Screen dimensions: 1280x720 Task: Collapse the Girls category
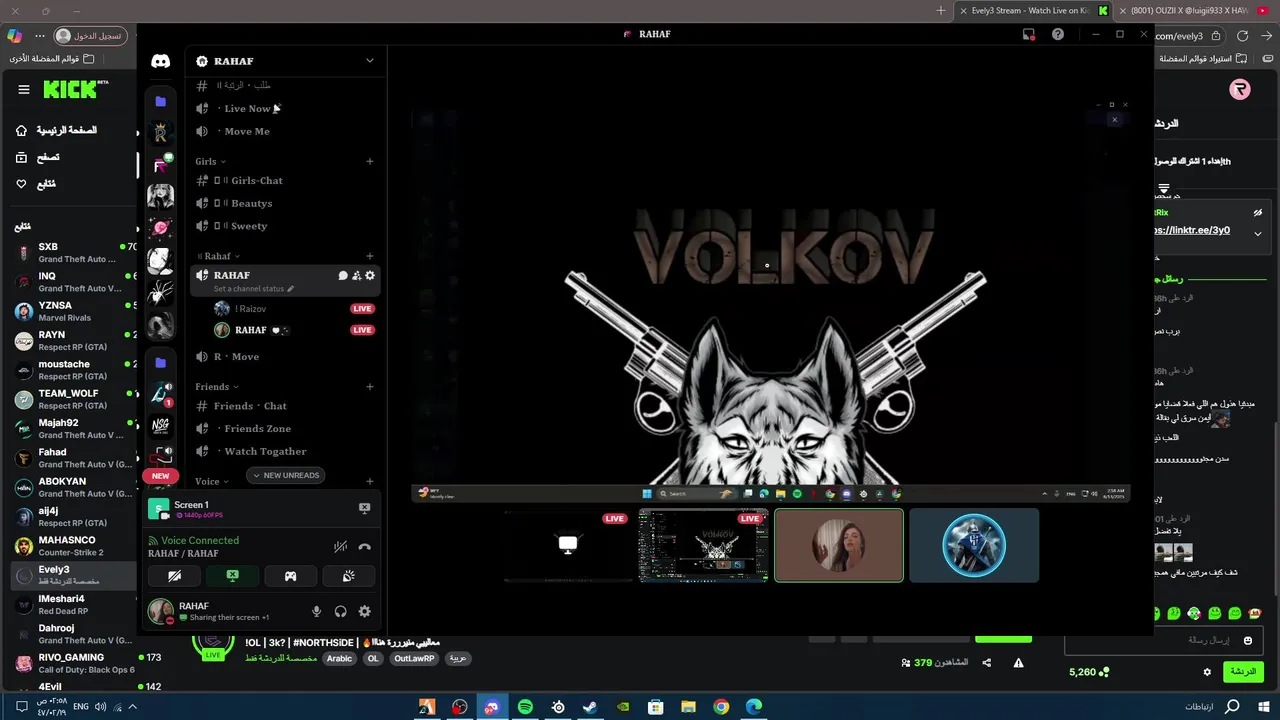(210, 161)
